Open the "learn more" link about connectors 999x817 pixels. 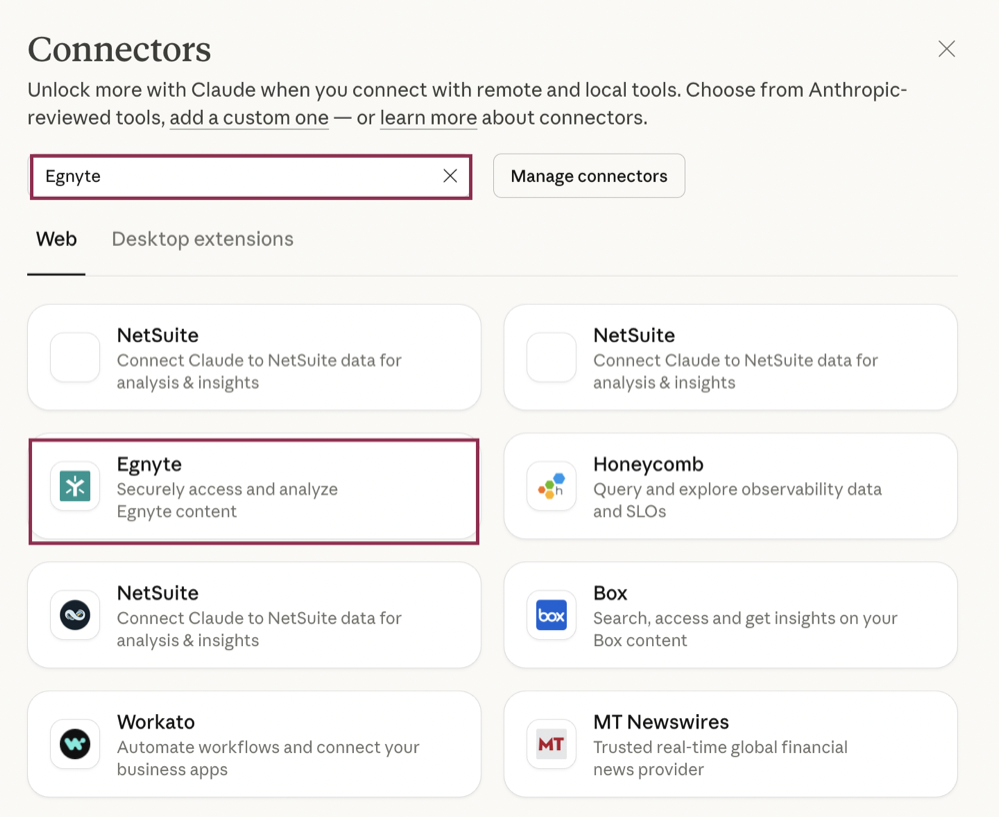tap(428, 118)
